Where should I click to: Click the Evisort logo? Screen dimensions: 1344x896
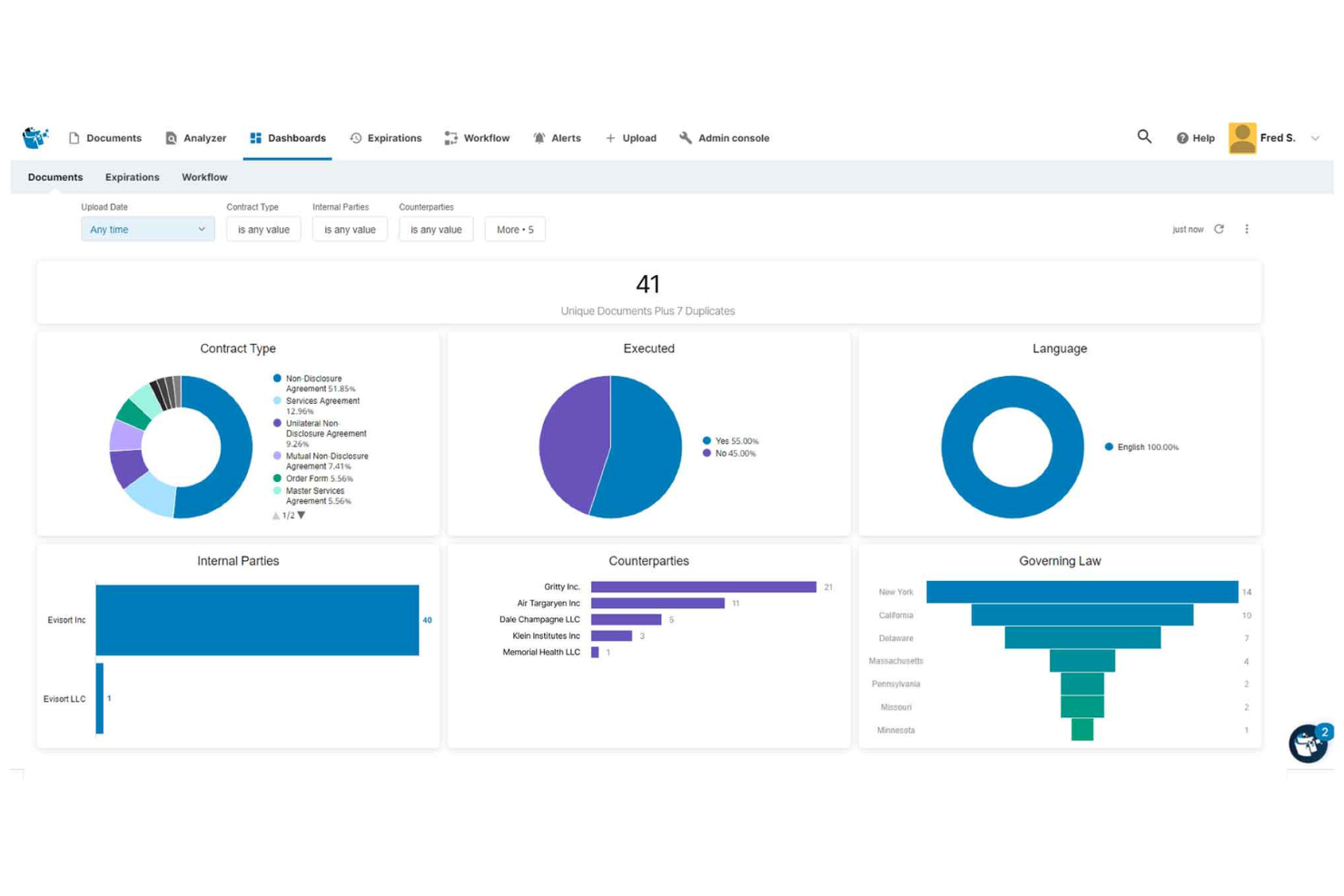point(35,136)
